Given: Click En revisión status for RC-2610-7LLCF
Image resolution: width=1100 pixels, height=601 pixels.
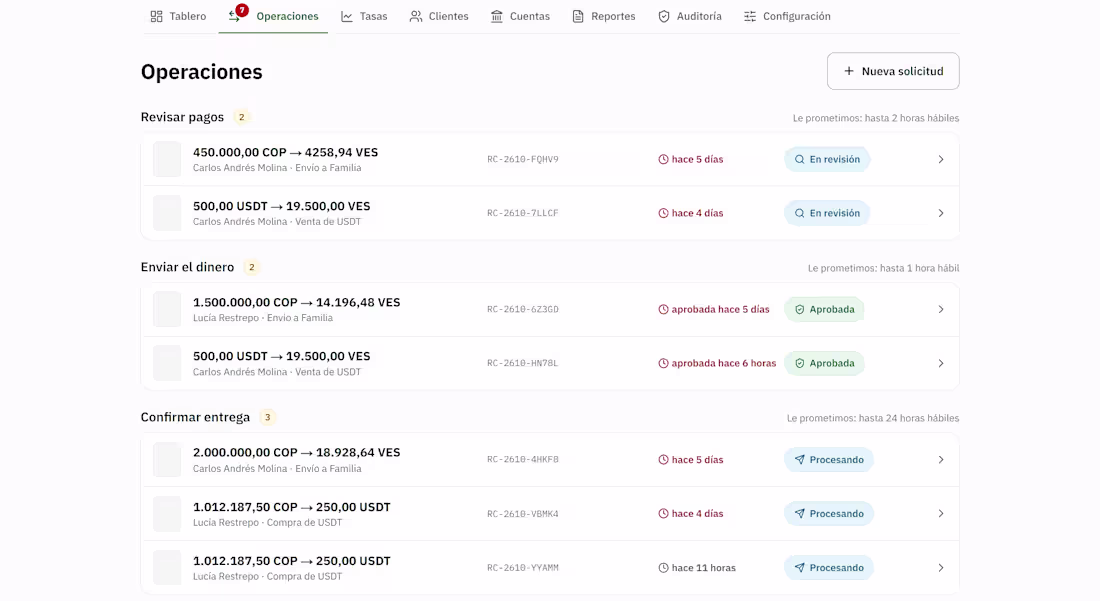Looking at the screenshot, I should pos(827,213).
